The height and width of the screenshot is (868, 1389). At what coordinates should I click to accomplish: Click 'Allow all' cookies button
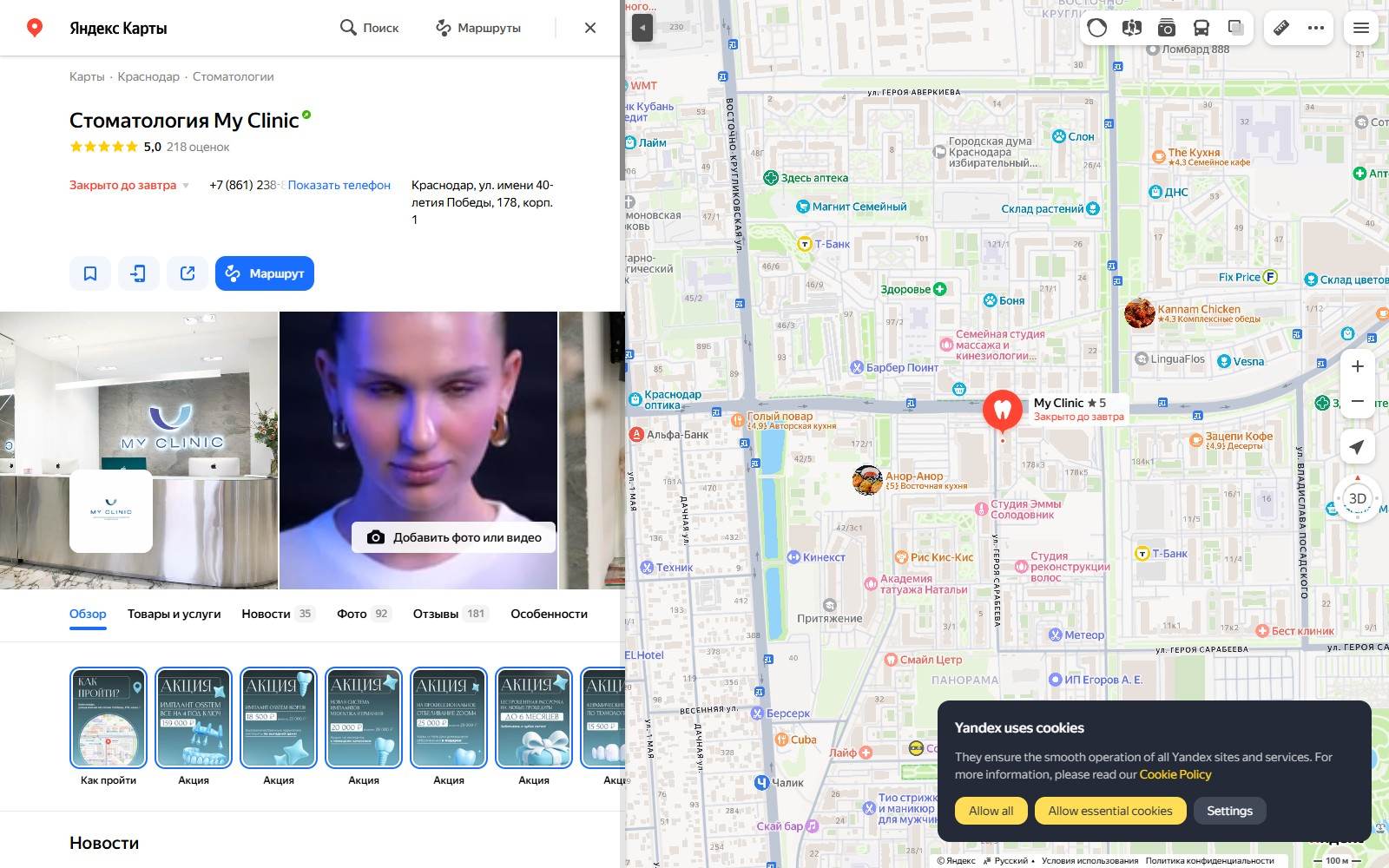point(991,811)
